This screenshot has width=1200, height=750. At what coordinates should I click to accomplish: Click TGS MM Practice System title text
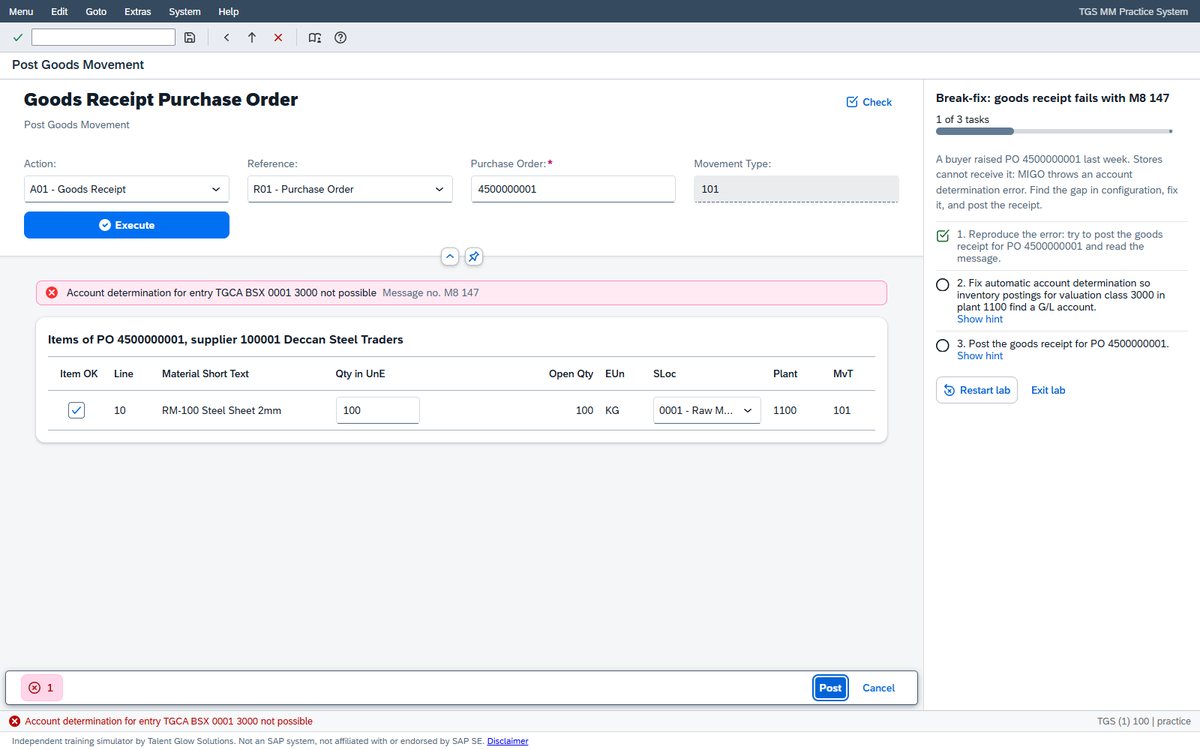click(1133, 11)
